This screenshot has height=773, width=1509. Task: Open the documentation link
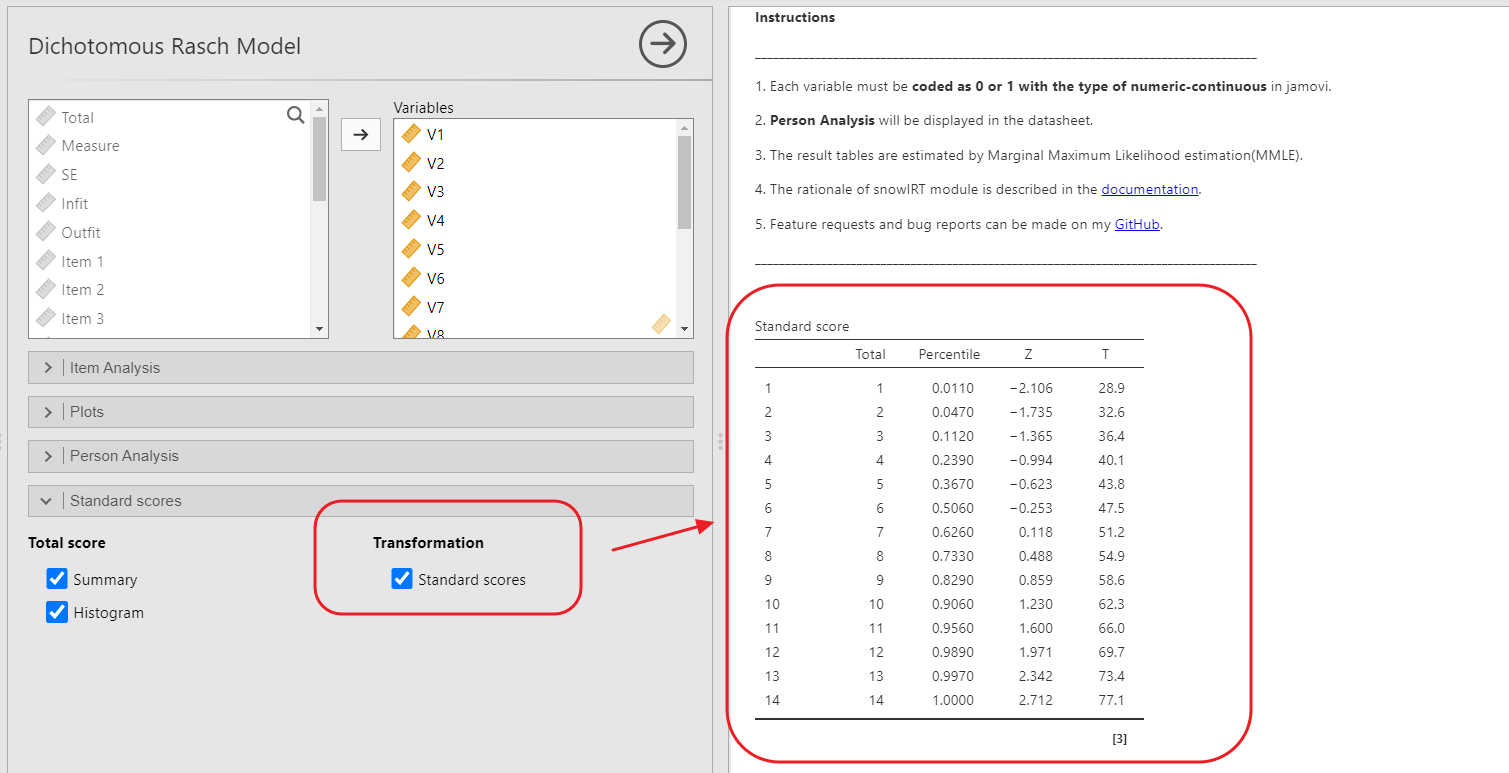point(1150,189)
